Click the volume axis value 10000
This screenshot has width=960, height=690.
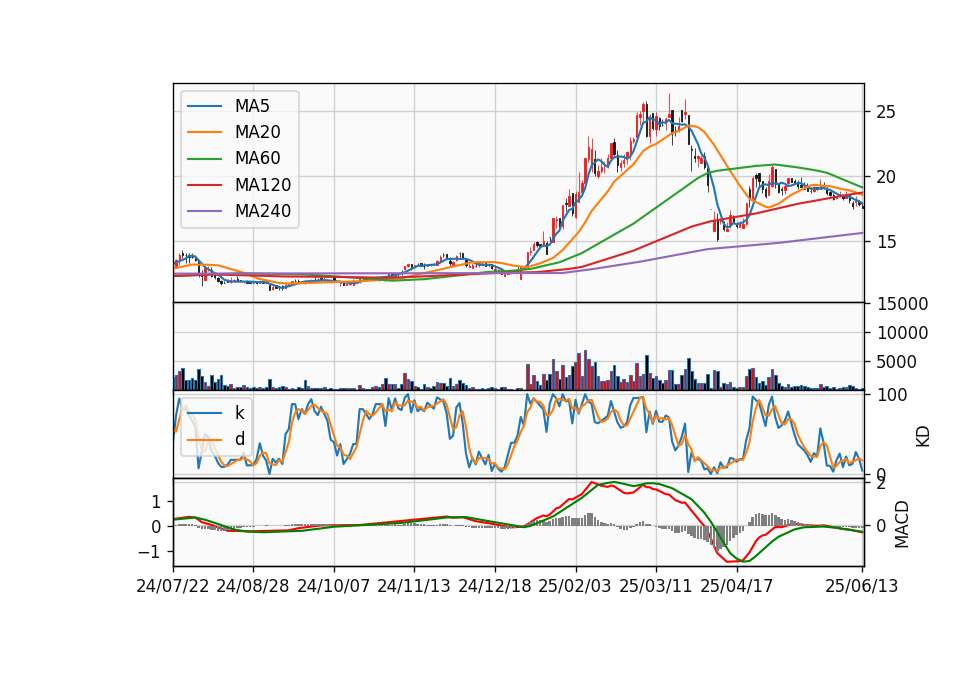coord(902,333)
